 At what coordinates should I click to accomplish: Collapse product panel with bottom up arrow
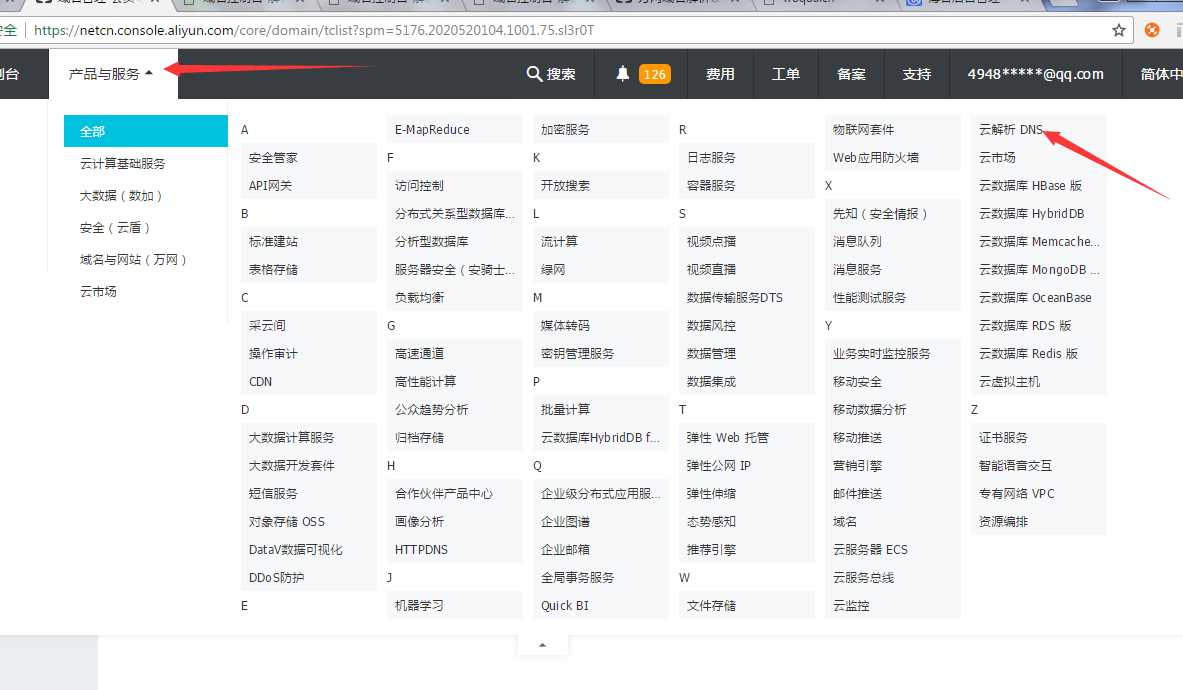pos(542,645)
